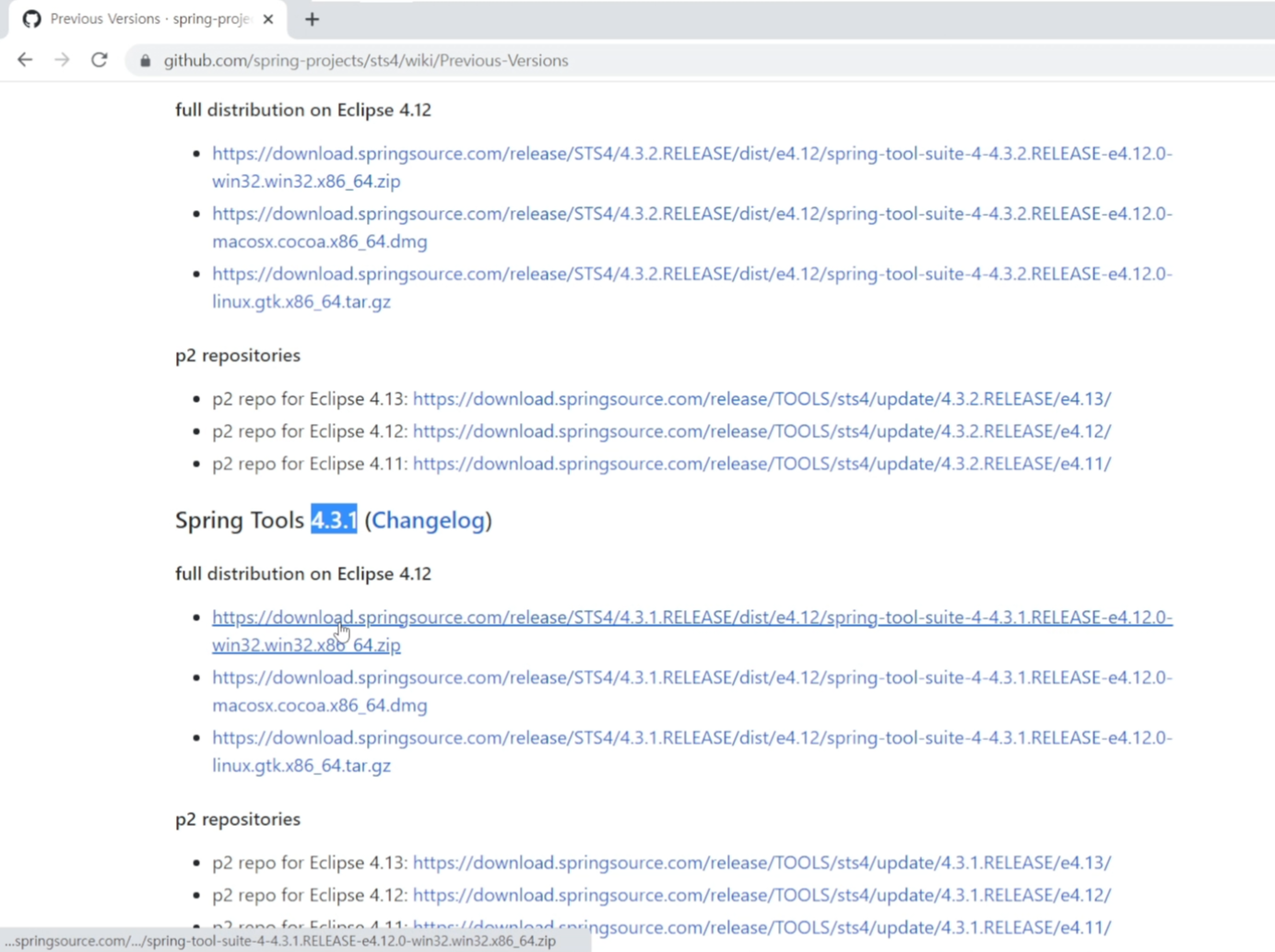Select the Previous Versions GitHub tab
Image resolution: width=1275 pixels, height=952 pixels.
pos(148,19)
